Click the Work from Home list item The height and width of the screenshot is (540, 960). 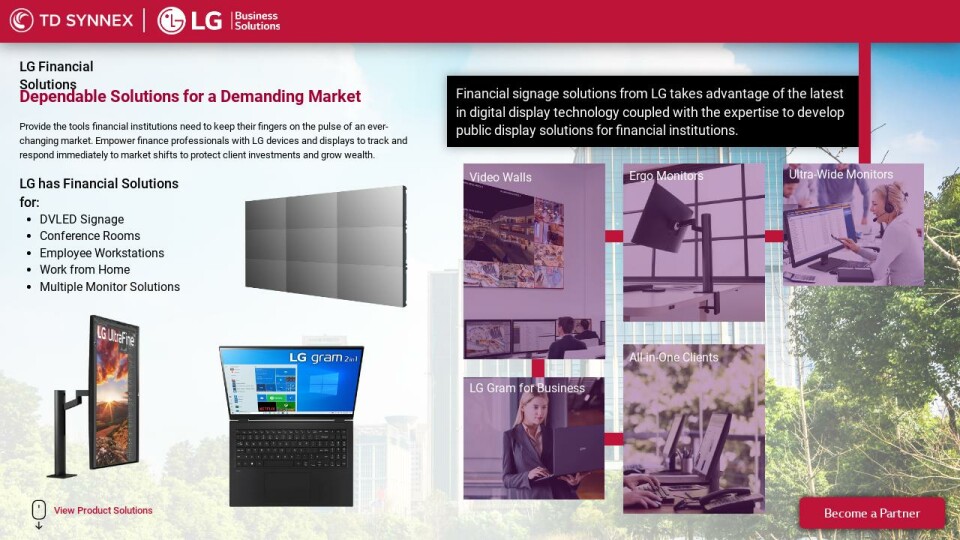pos(85,270)
